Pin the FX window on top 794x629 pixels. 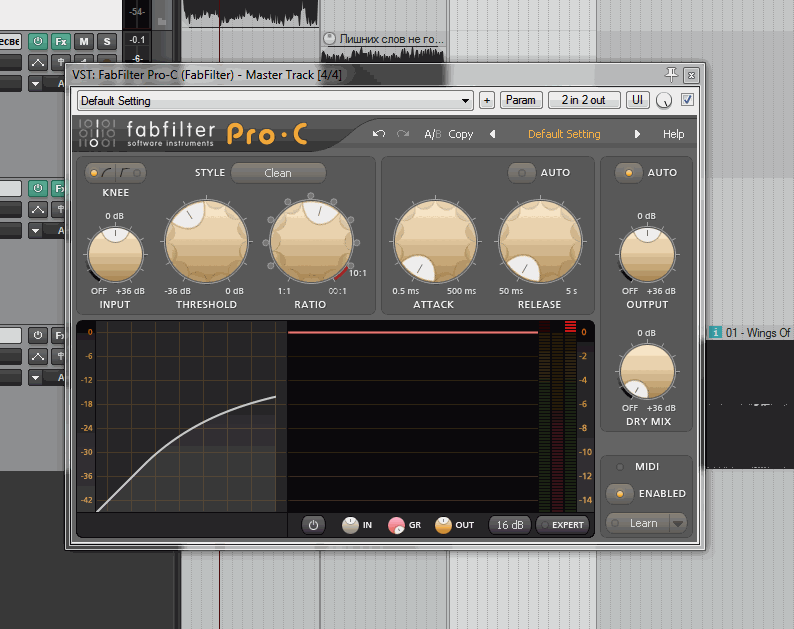pos(671,74)
